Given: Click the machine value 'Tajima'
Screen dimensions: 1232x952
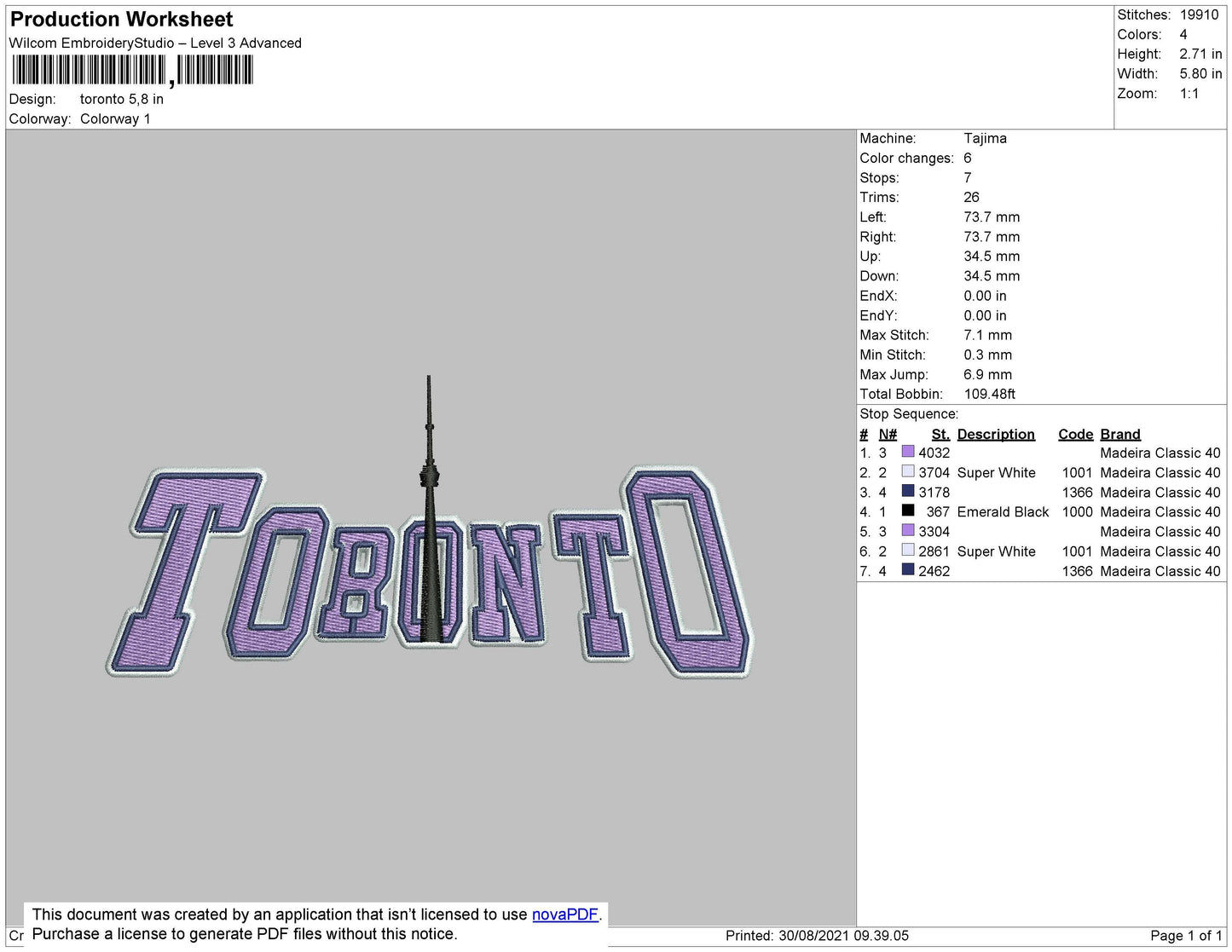Looking at the screenshot, I should 986,138.
